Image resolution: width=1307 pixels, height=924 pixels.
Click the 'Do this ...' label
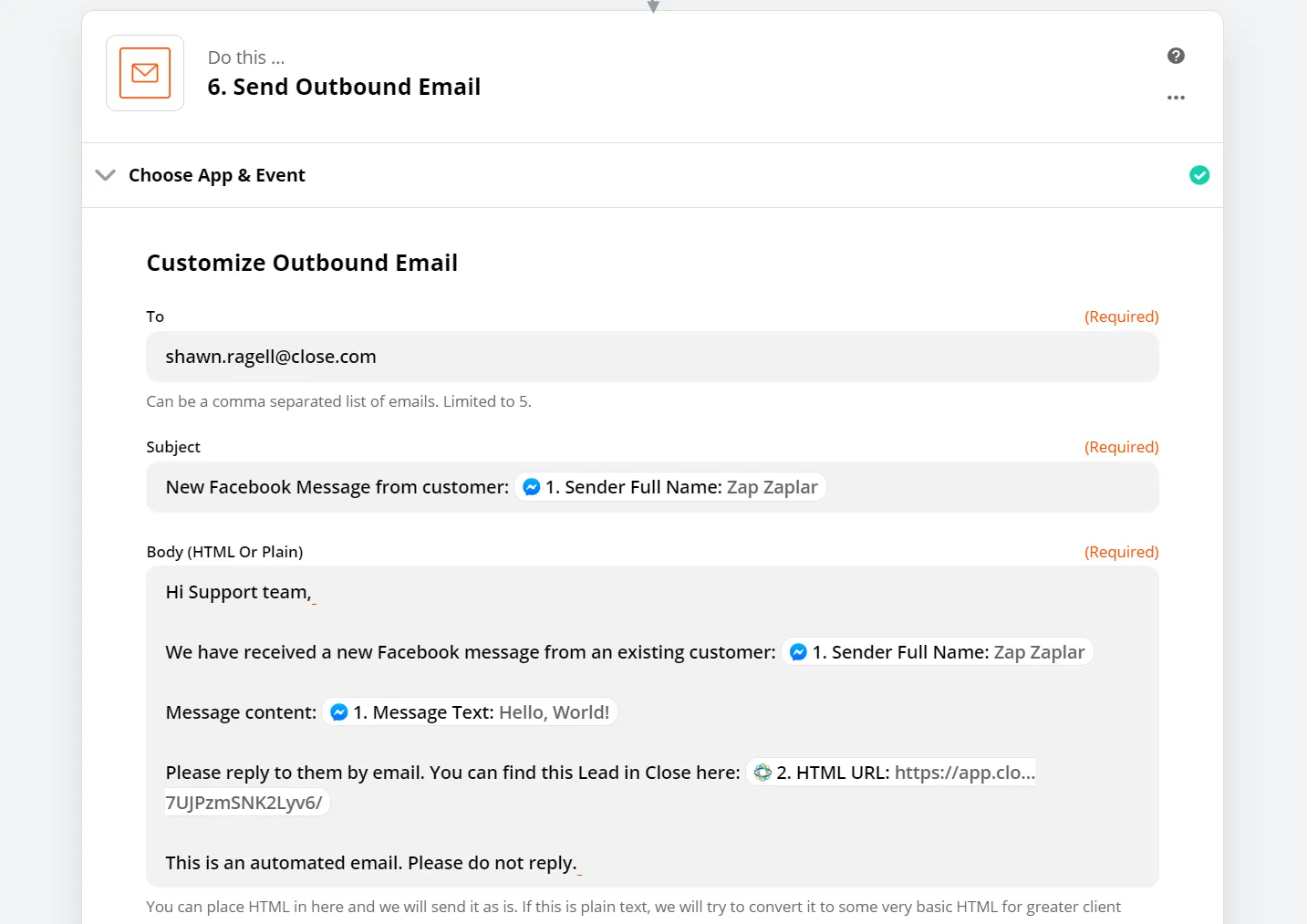246,57
